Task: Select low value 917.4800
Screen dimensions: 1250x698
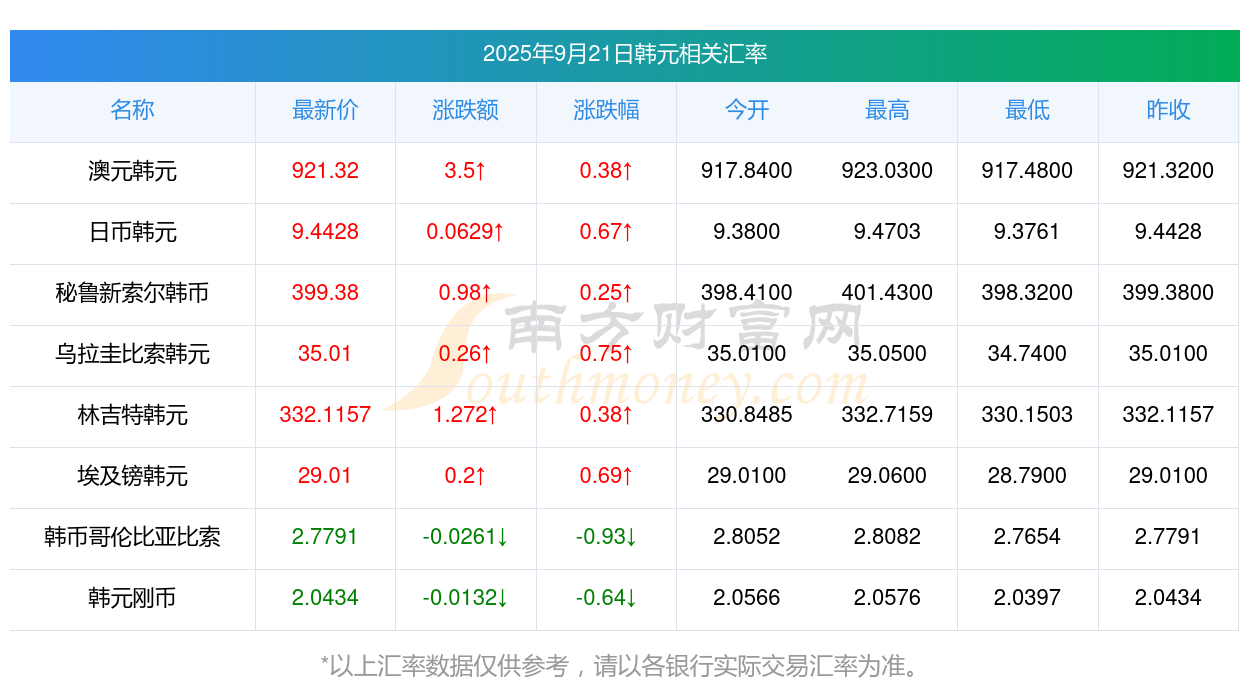Action: [1028, 171]
